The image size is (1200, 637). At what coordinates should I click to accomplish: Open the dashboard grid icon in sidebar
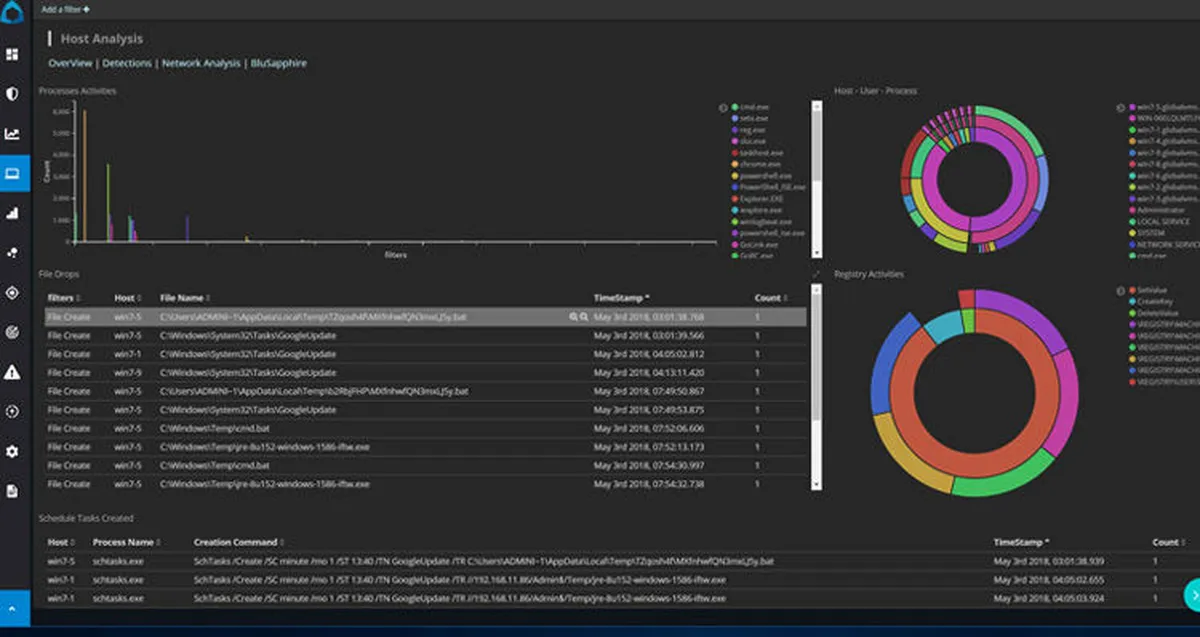click(x=13, y=53)
